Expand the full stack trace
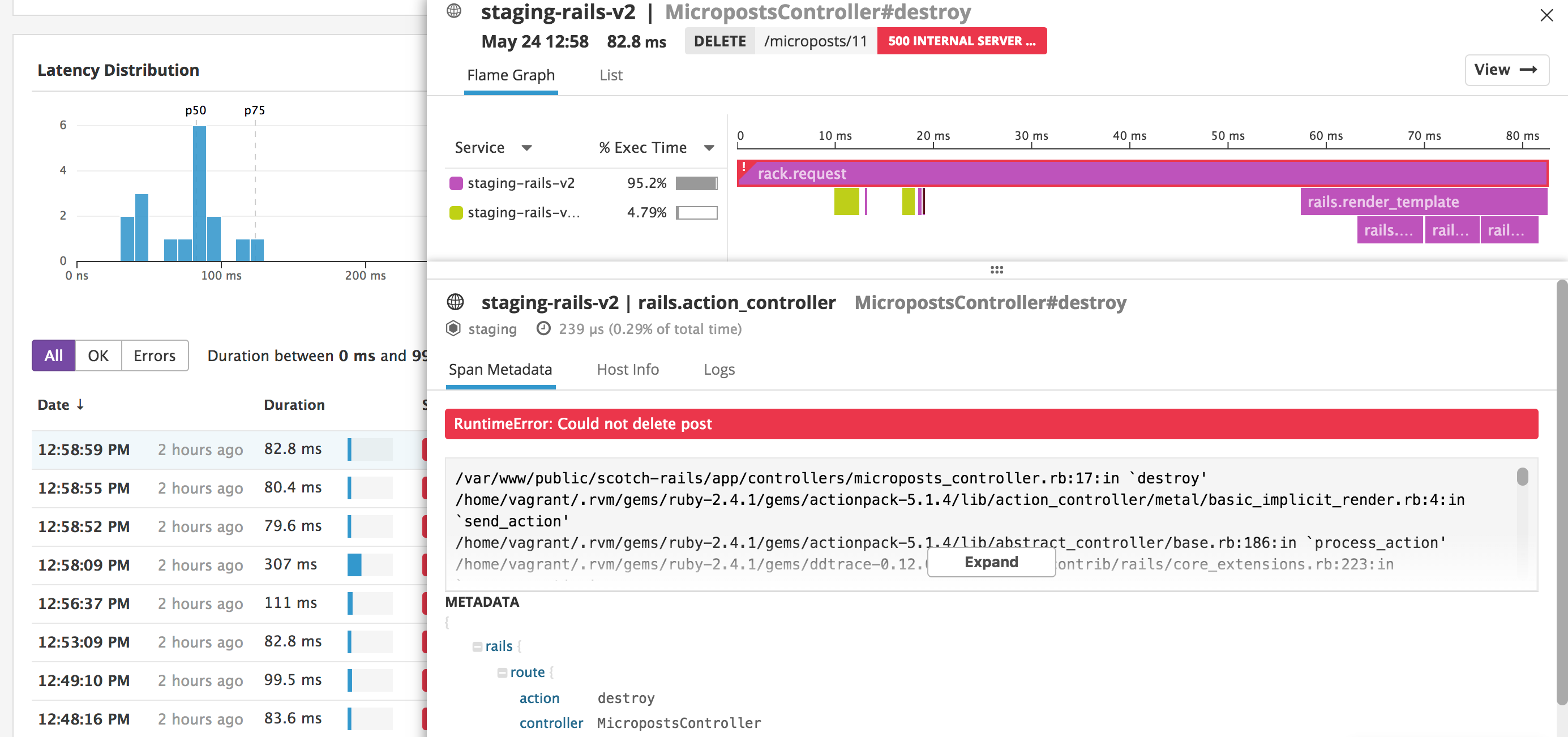Screen dimensions: 1568x737 [x=991, y=562]
